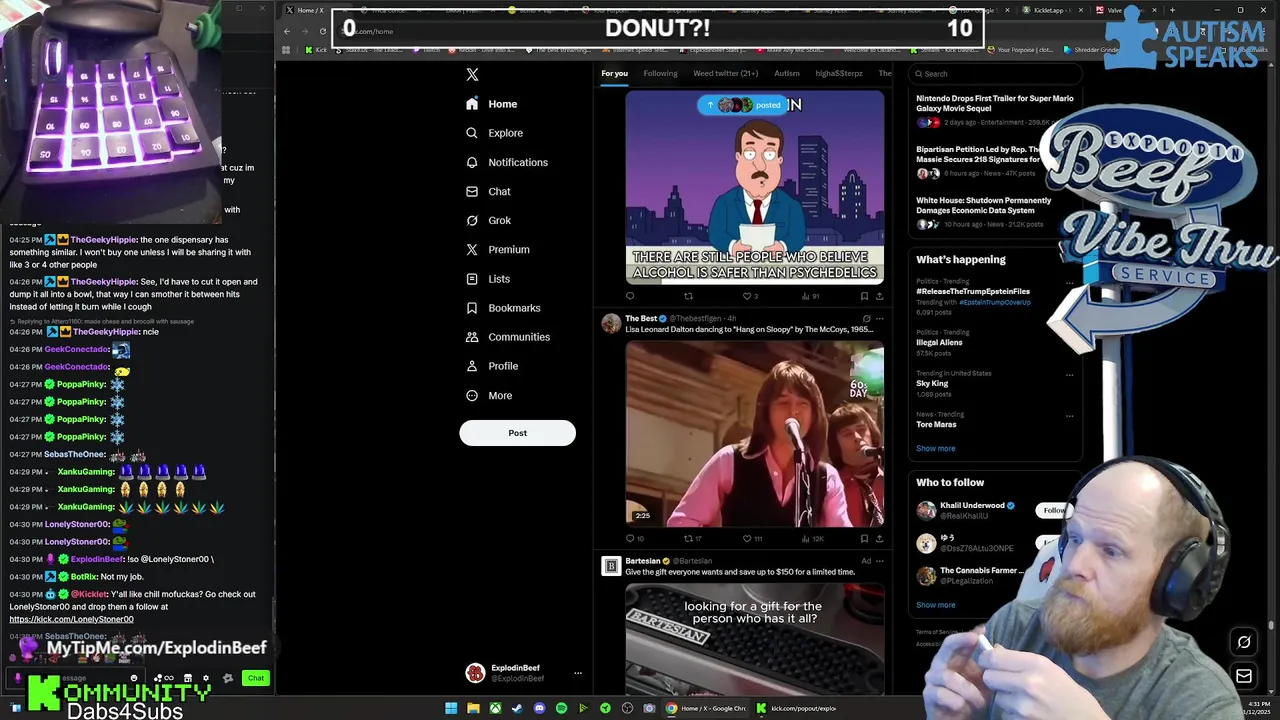Open more options on Bartesian ad
The image size is (1280, 720).
[879, 561]
